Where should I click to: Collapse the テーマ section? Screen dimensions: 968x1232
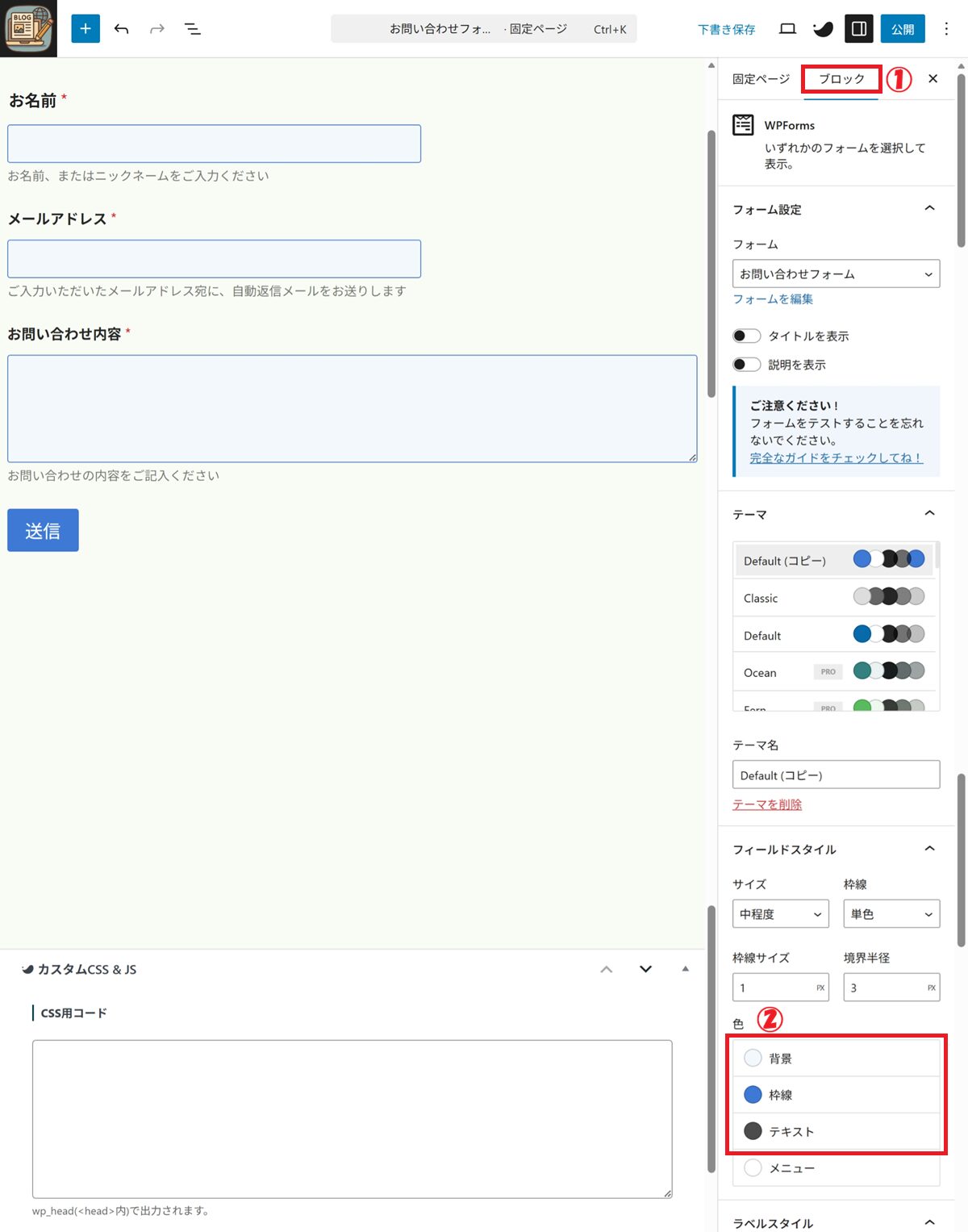pos(929,514)
